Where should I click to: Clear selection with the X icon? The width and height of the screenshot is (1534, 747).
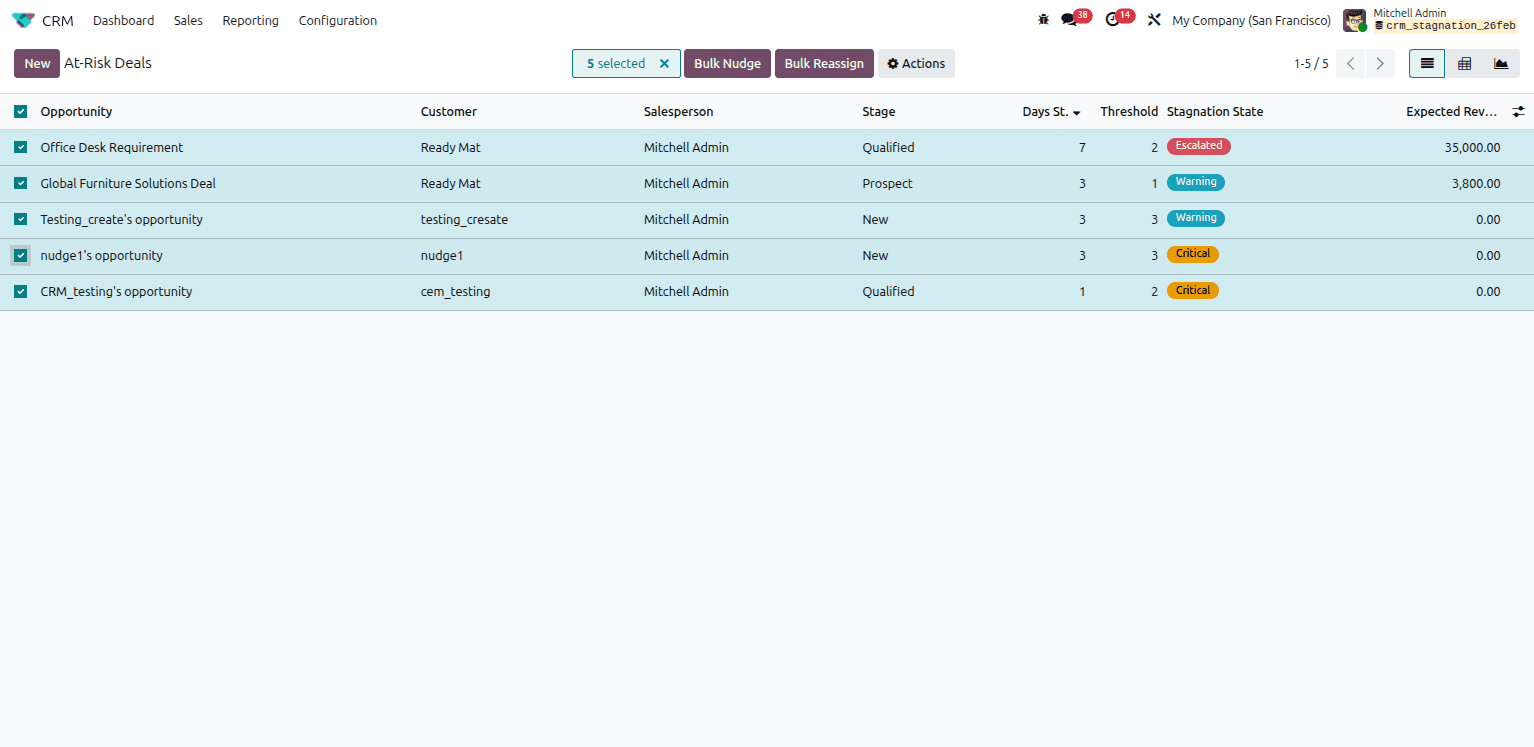click(664, 63)
